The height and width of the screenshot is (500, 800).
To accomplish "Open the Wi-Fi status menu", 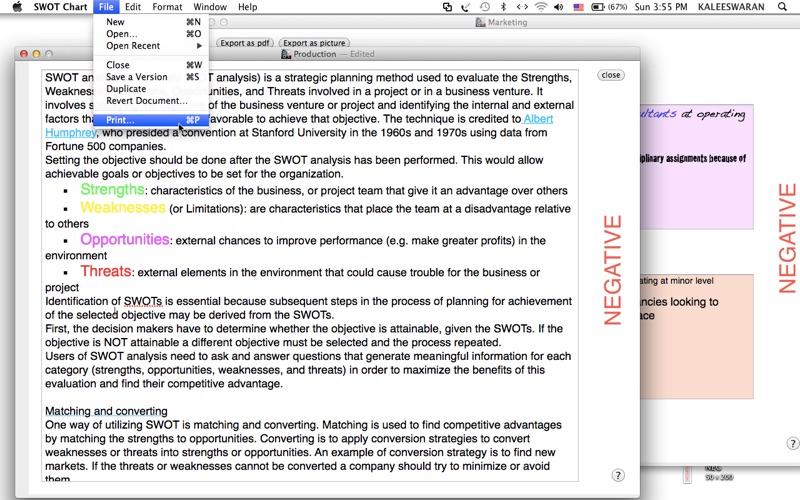I will pyautogui.click(x=541, y=7).
